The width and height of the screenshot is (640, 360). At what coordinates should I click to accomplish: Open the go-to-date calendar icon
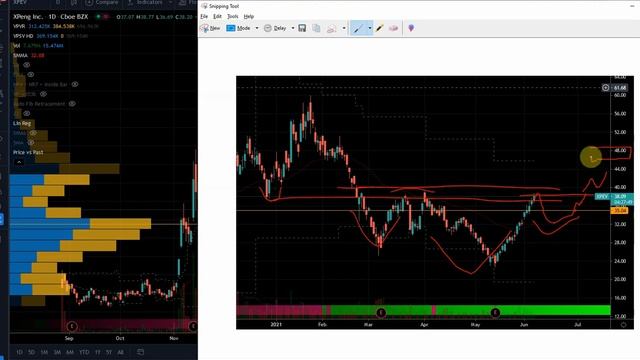point(140,352)
